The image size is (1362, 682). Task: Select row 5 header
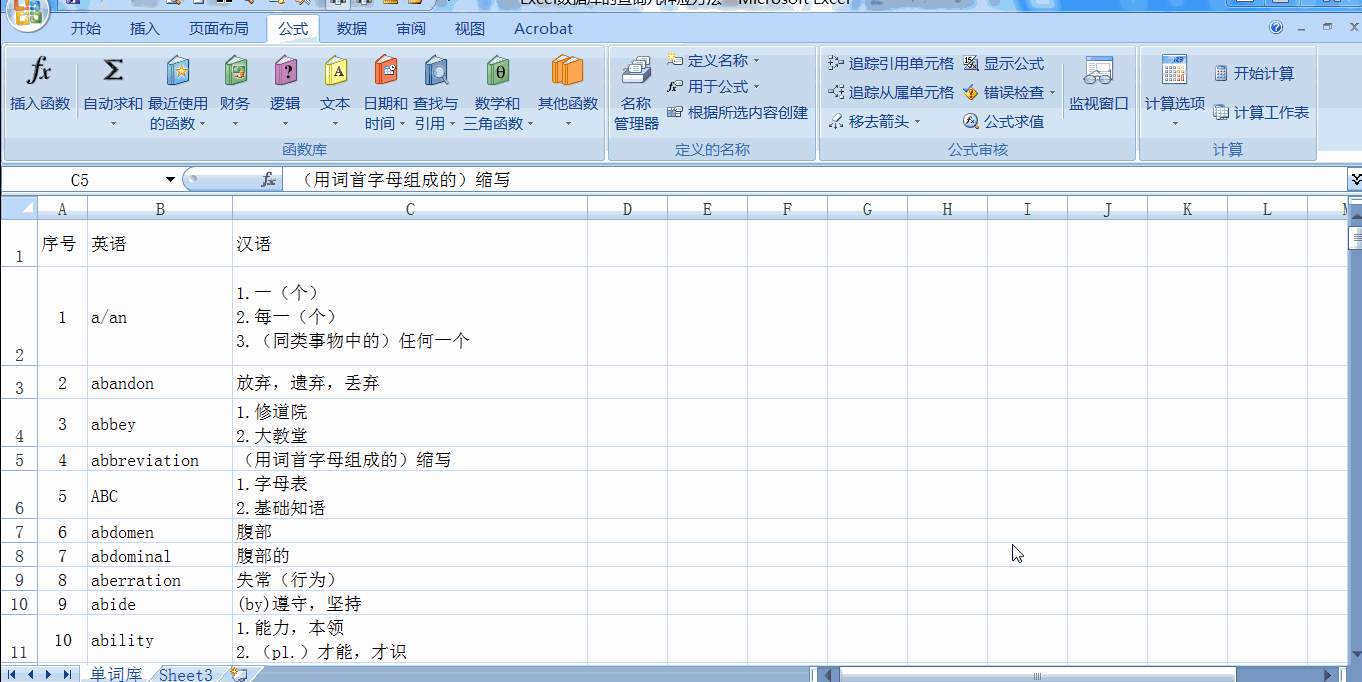(x=19, y=460)
